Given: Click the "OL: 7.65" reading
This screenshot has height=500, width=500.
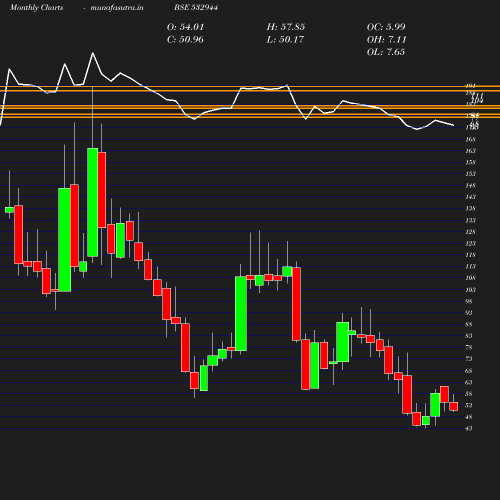Looking at the screenshot, I should pos(386,52).
